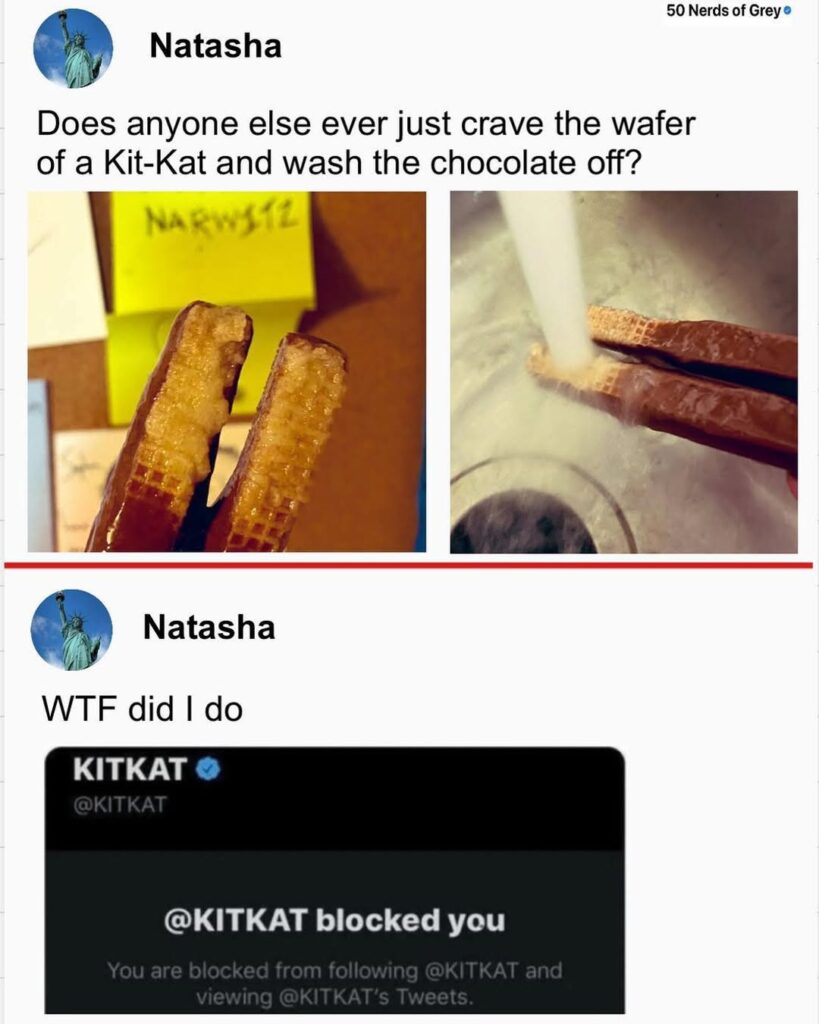Click the 50 Nerds of Grey watermark

pos(723,12)
